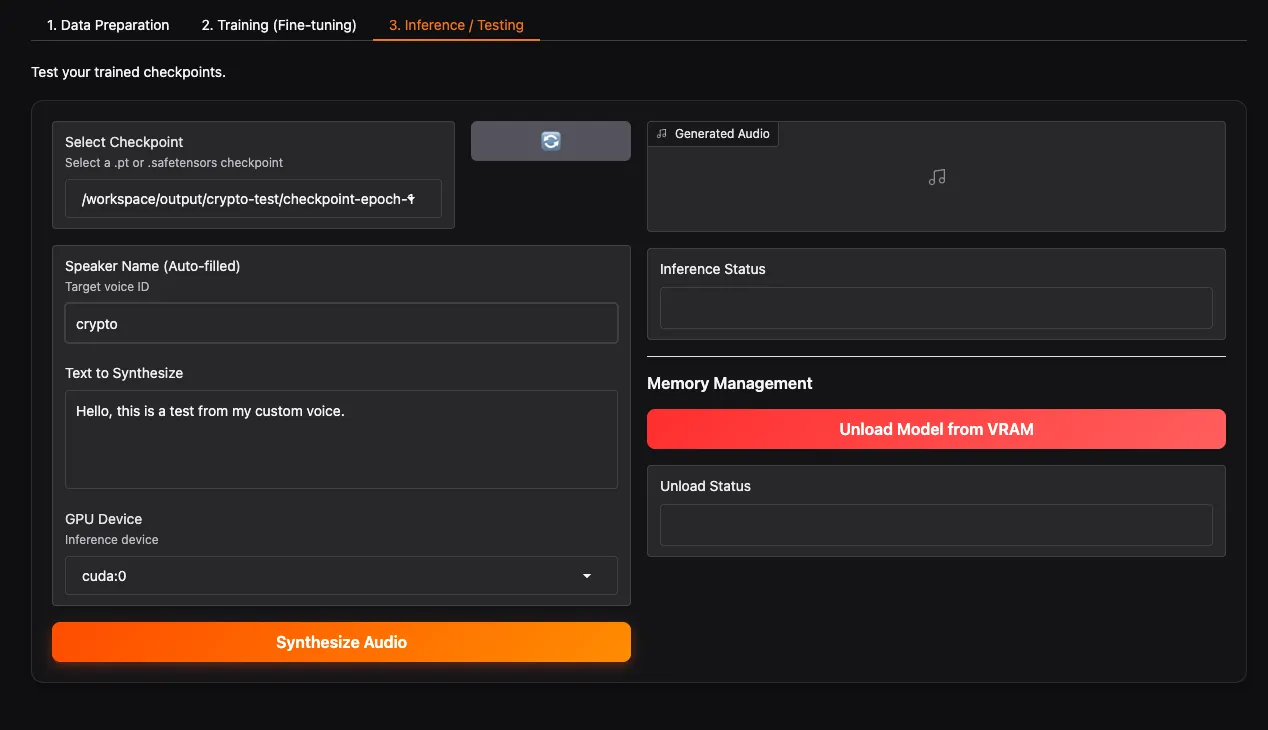Click the caret arrow in cuda:0 selector
Screen dimensions: 1268x730
[x=587, y=576]
